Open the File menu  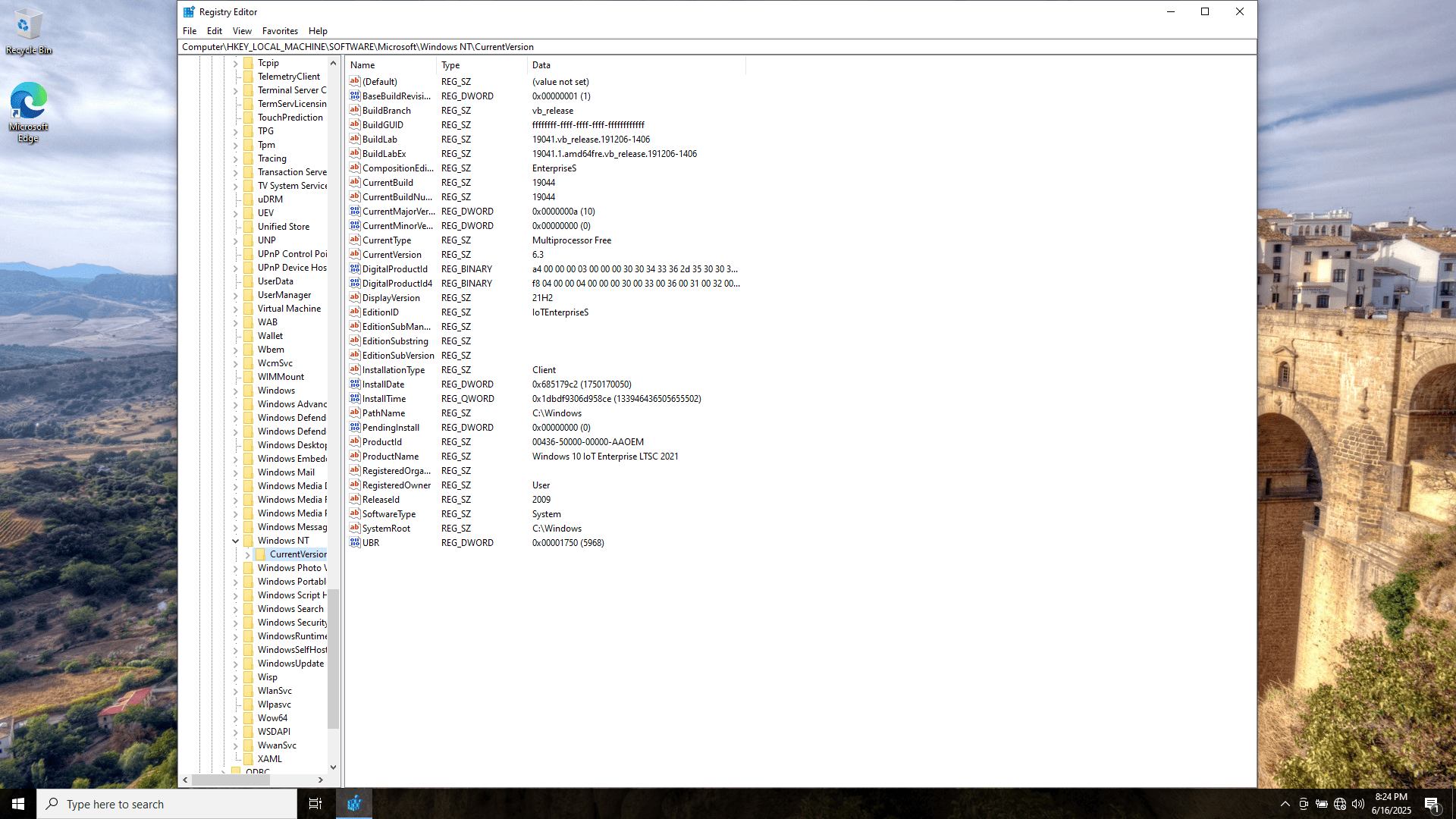point(190,31)
